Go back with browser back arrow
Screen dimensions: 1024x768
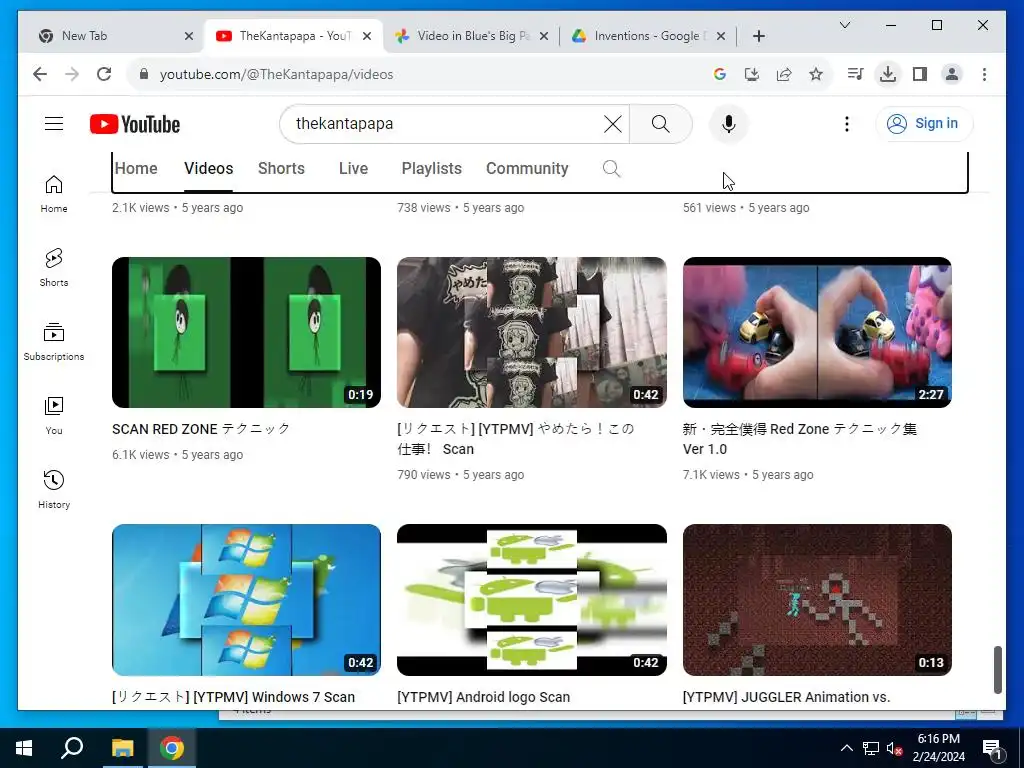tap(40, 74)
